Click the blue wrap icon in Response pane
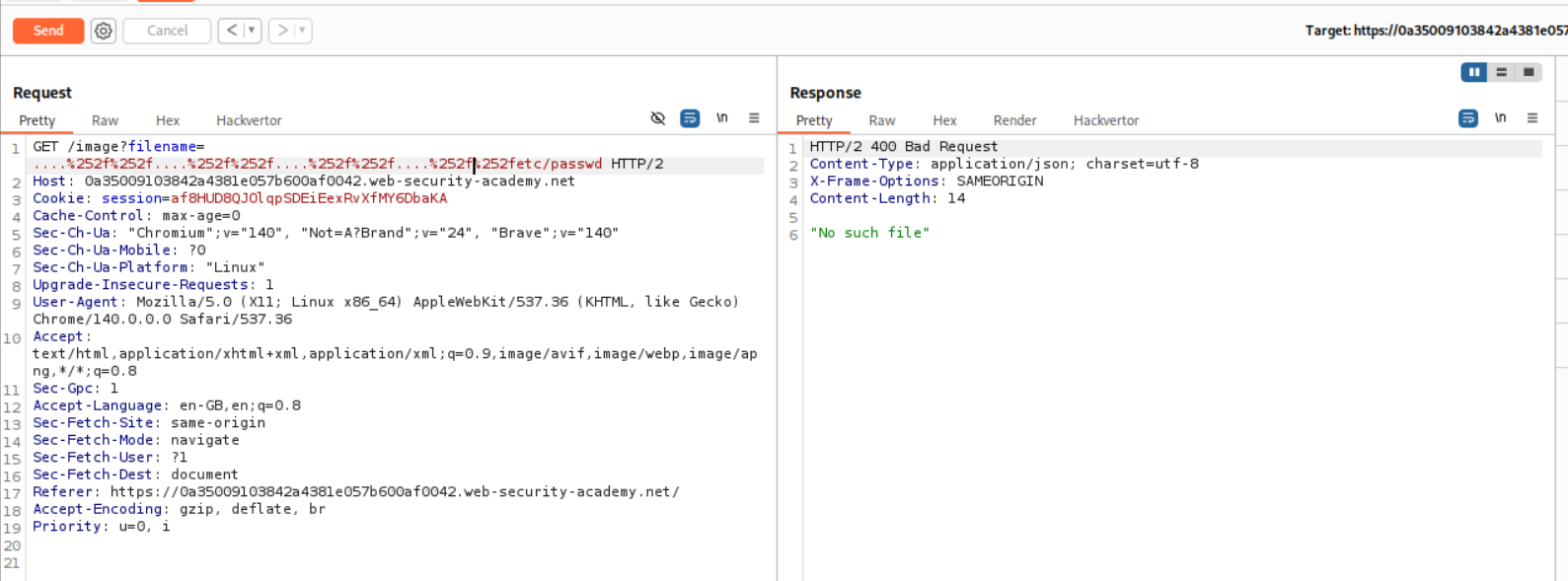This screenshot has height=581, width=1568. (1468, 118)
